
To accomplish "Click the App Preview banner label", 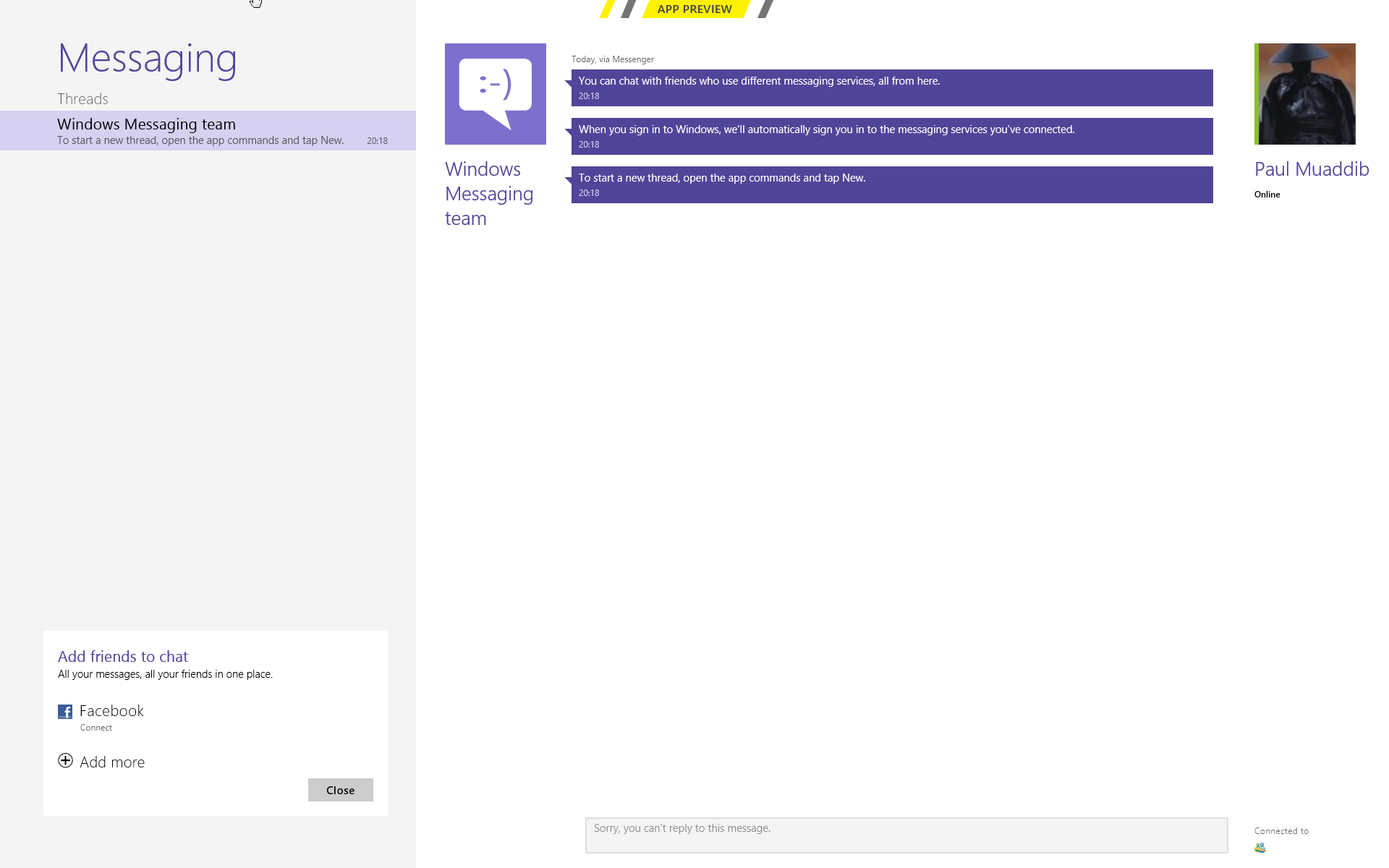I will pos(695,8).
